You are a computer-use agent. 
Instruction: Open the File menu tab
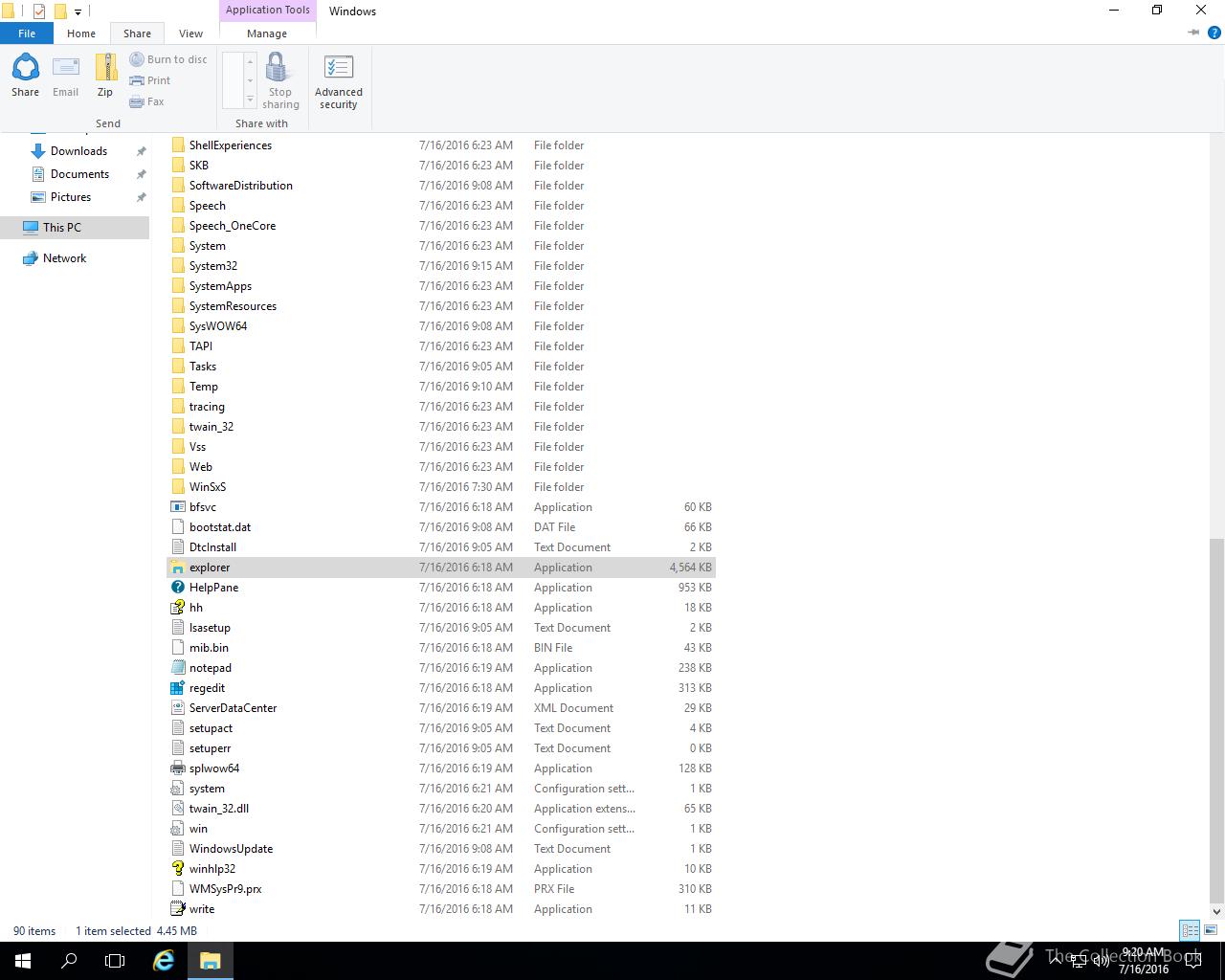pyautogui.click(x=27, y=33)
